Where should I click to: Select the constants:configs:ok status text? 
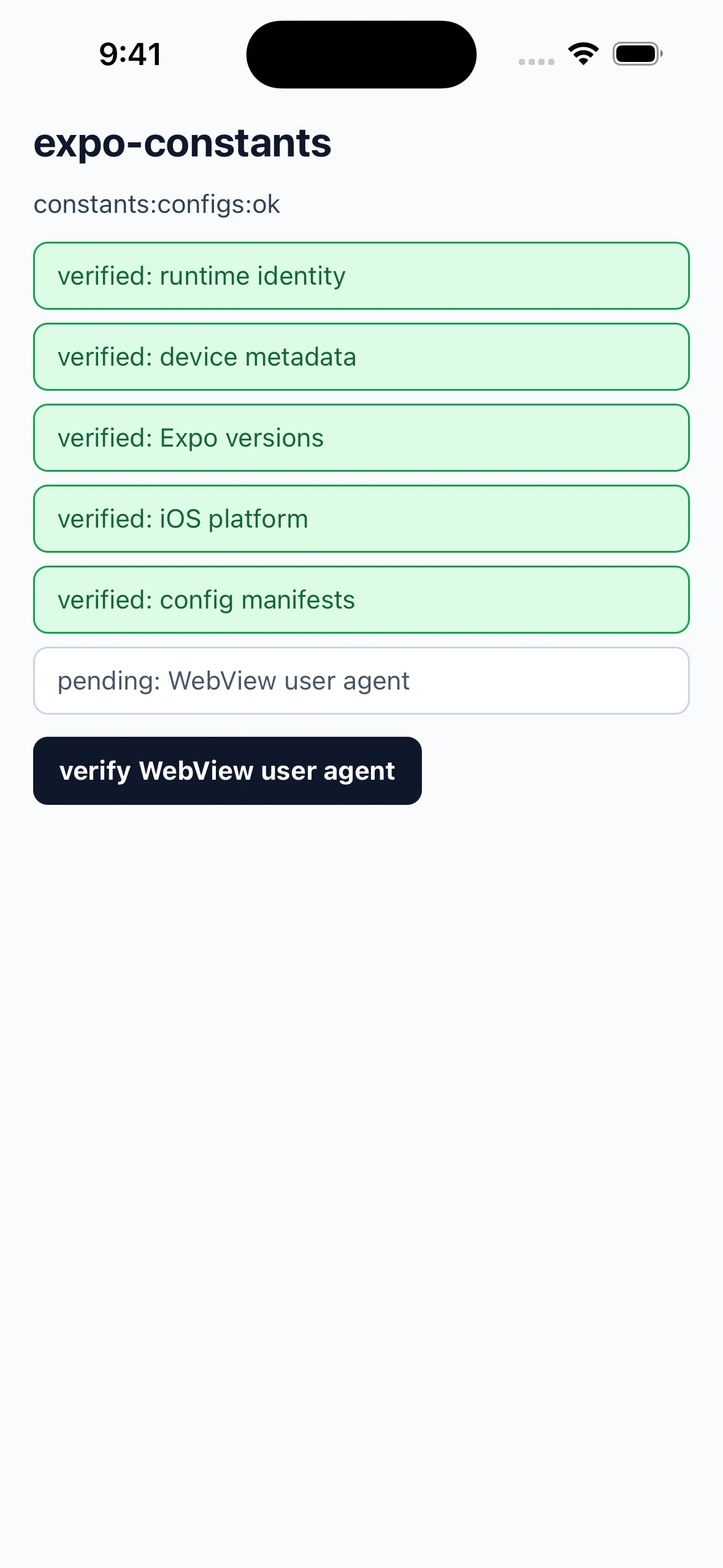coord(157,204)
